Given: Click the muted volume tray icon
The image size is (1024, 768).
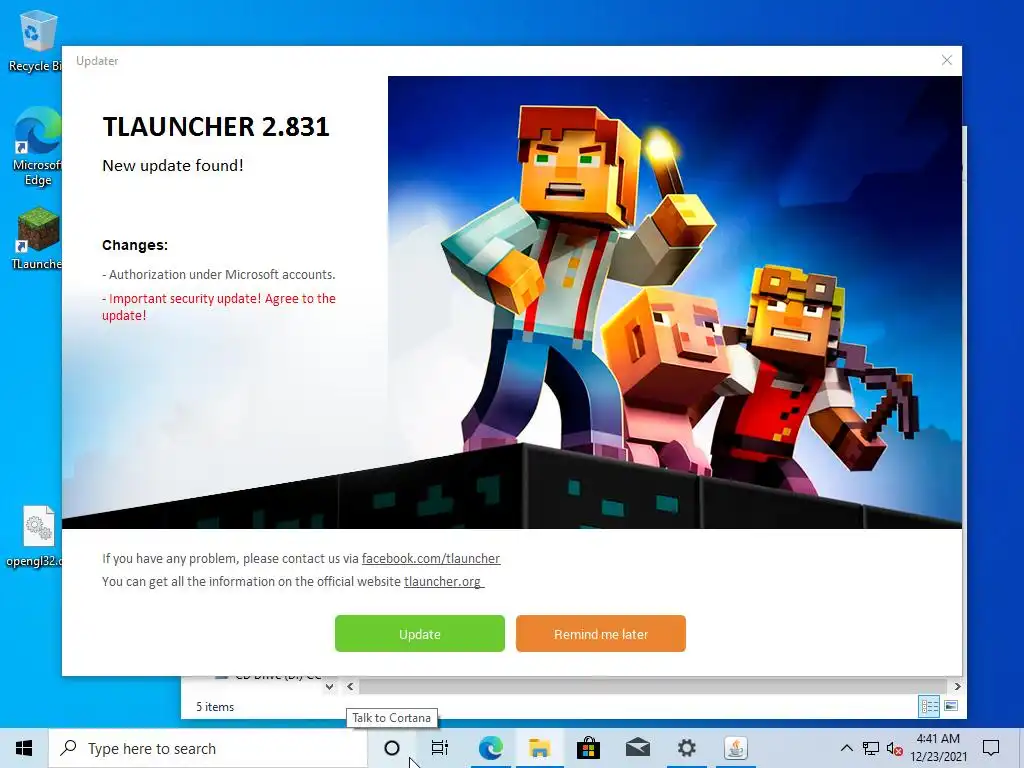Looking at the screenshot, I should [895, 748].
